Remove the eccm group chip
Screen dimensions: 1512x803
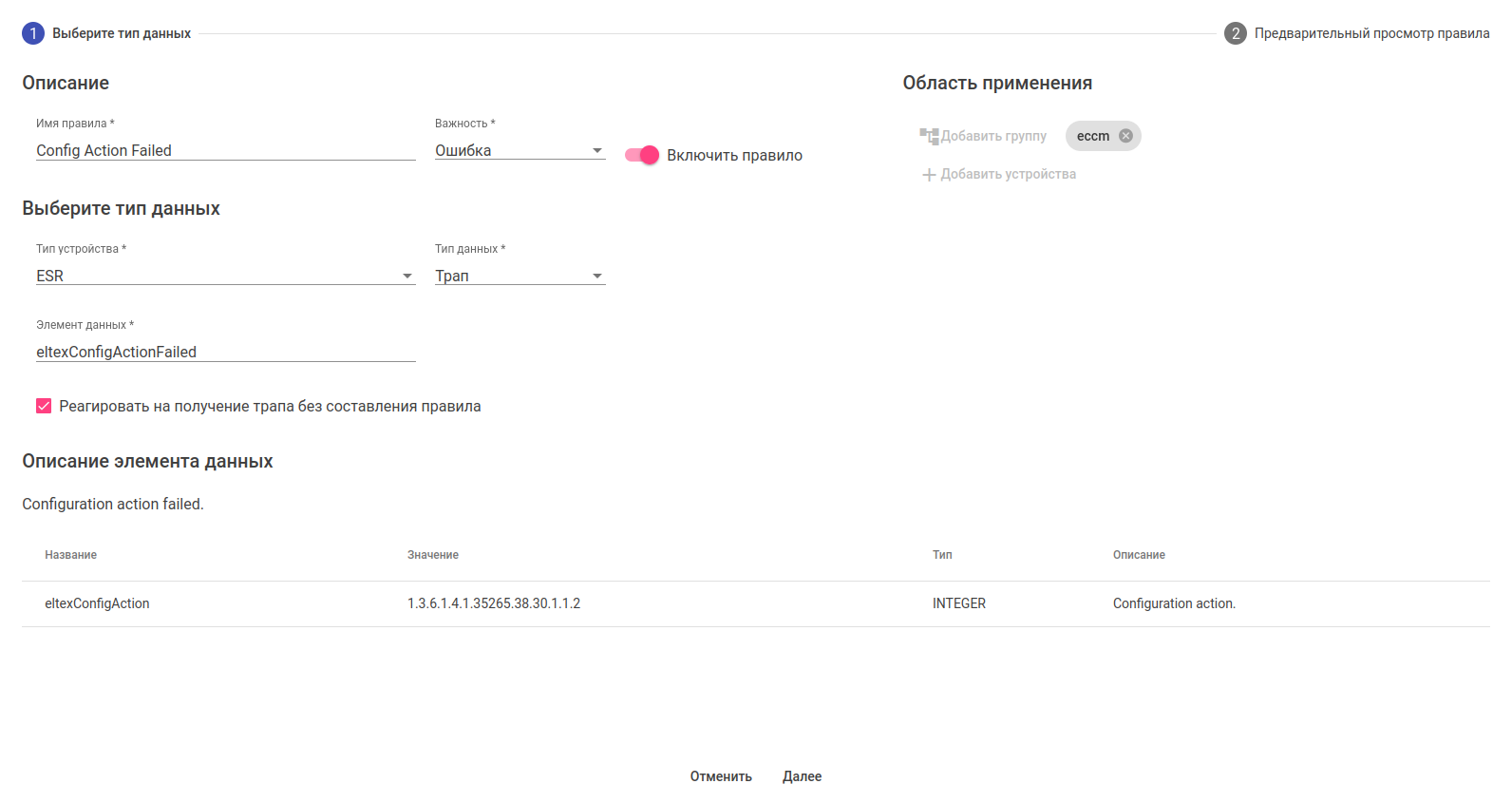pyautogui.click(x=1125, y=136)
